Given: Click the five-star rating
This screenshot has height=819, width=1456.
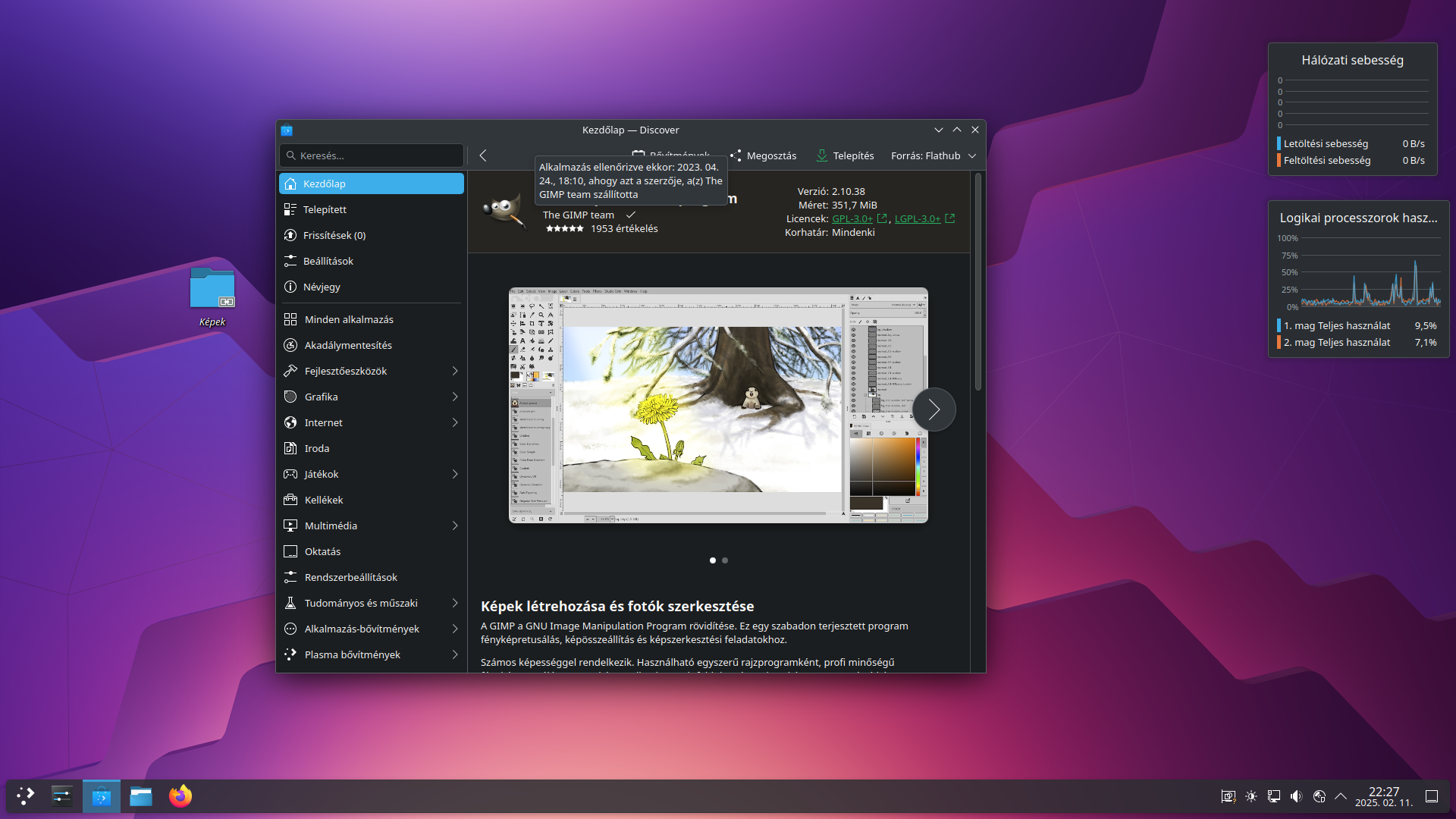Looking at the screenshot, I should click(564, 229).
